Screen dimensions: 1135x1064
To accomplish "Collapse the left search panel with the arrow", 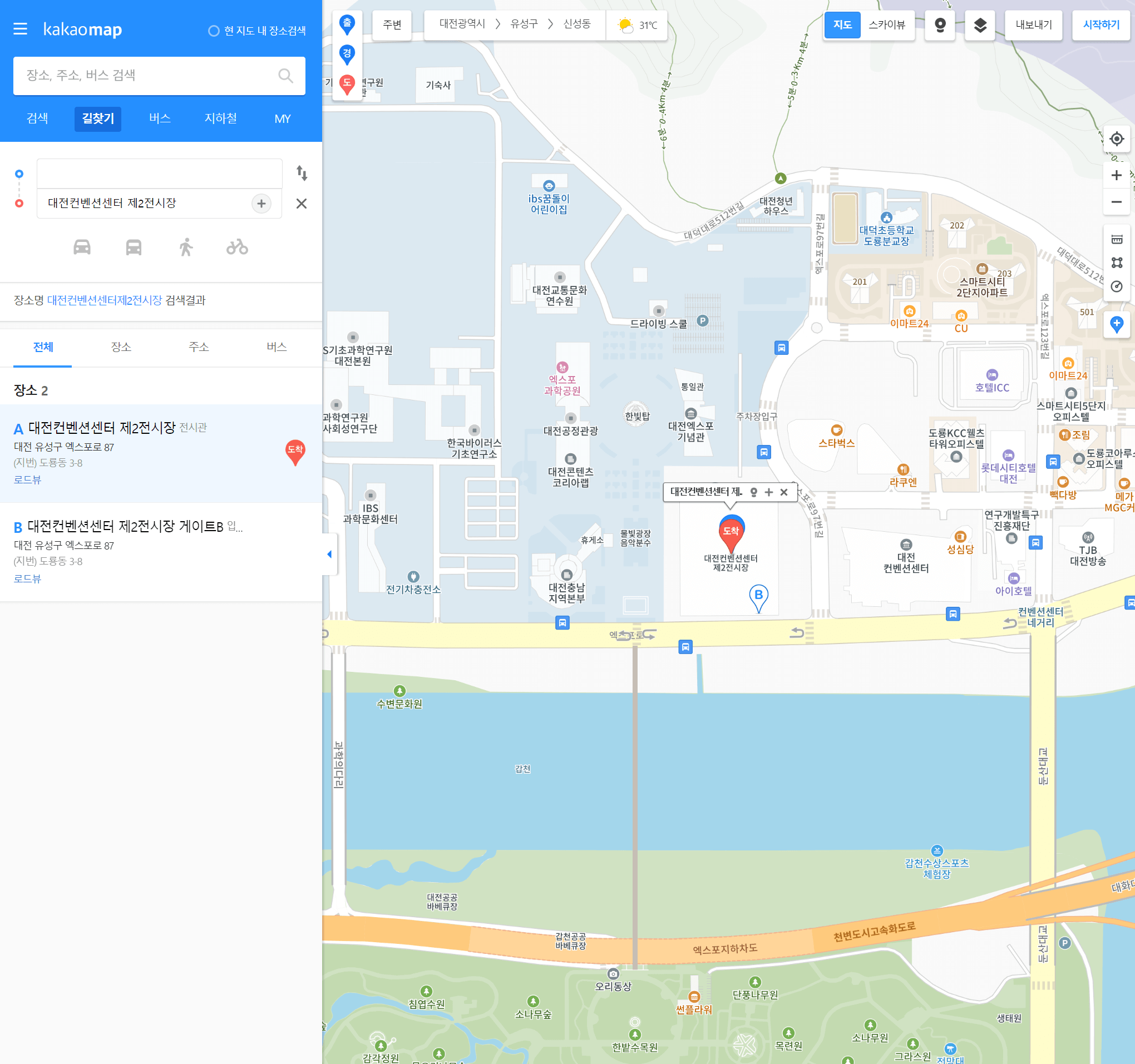I will coord(329,553).
